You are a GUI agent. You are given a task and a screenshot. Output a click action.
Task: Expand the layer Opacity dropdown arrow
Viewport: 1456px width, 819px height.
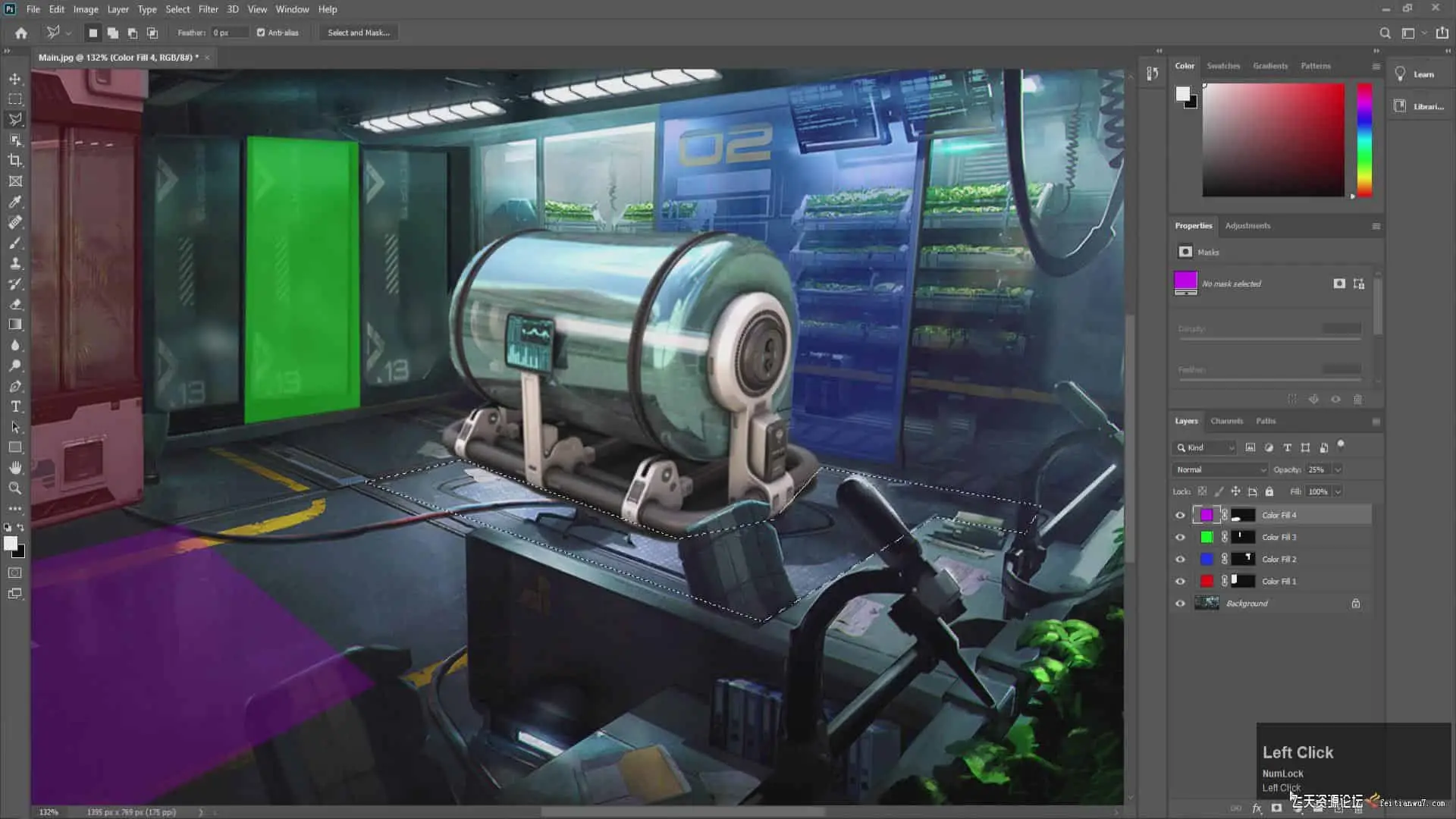point(1338,469)
